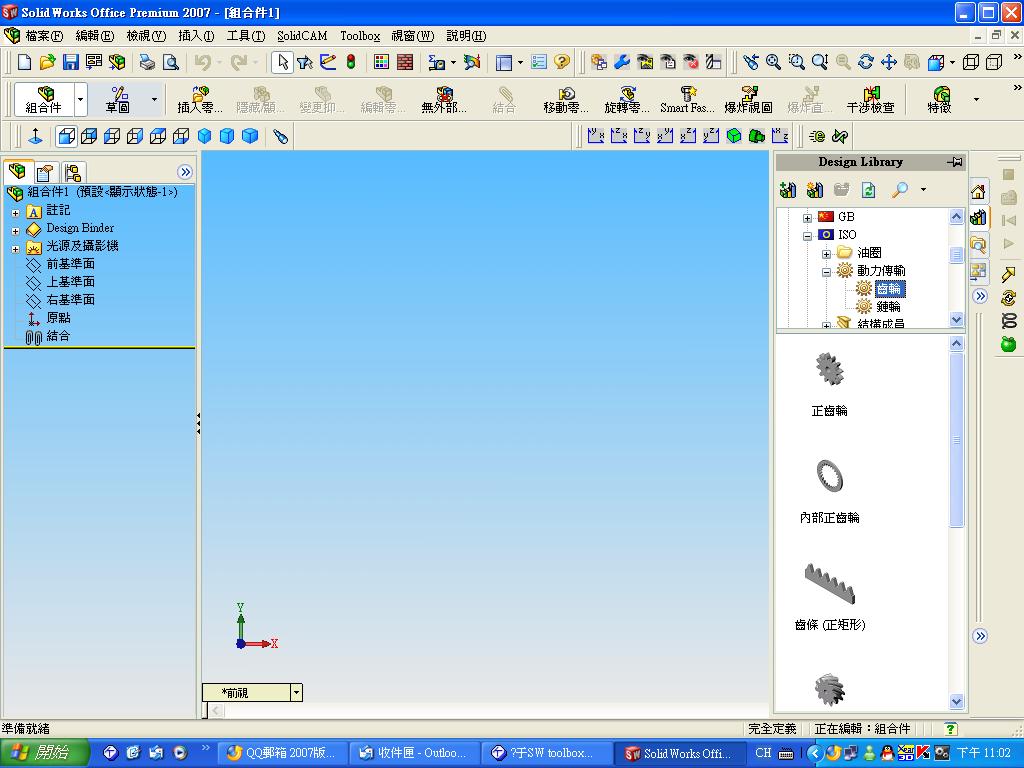Click the Rebuild traffic light icon
This screenshot has width=1024, height=768.
[351, 62]
